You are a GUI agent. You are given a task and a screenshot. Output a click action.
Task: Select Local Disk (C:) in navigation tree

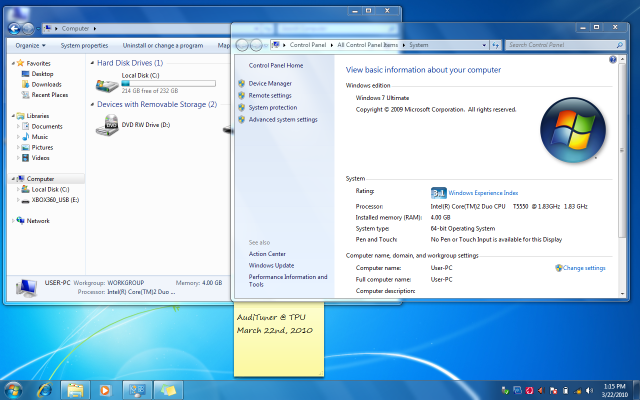(x=50, y=189)
